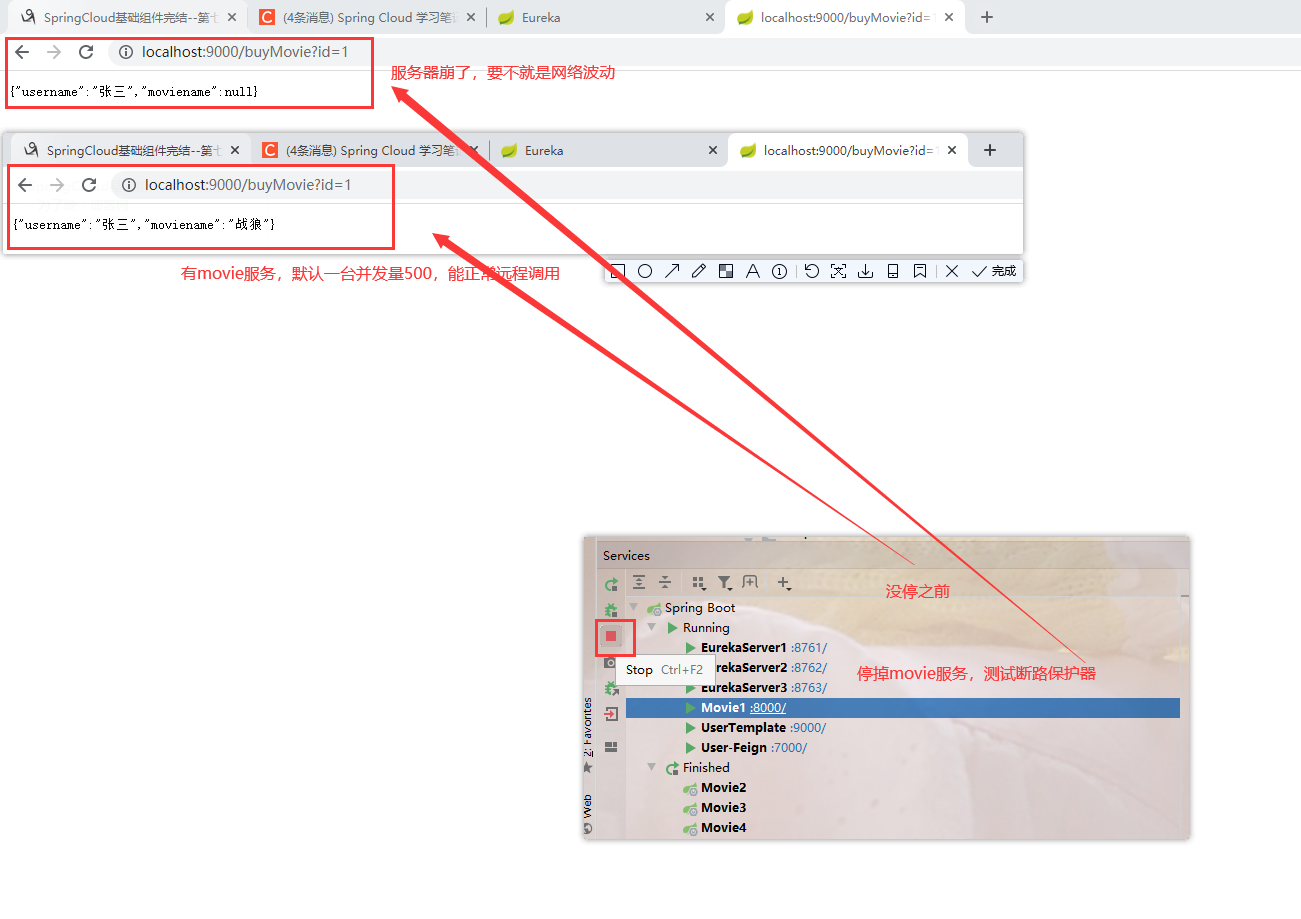Select the arrow annotation tool
Image resolution: width=1301 pixels, height=919 pixels.
tap(672, 271)
